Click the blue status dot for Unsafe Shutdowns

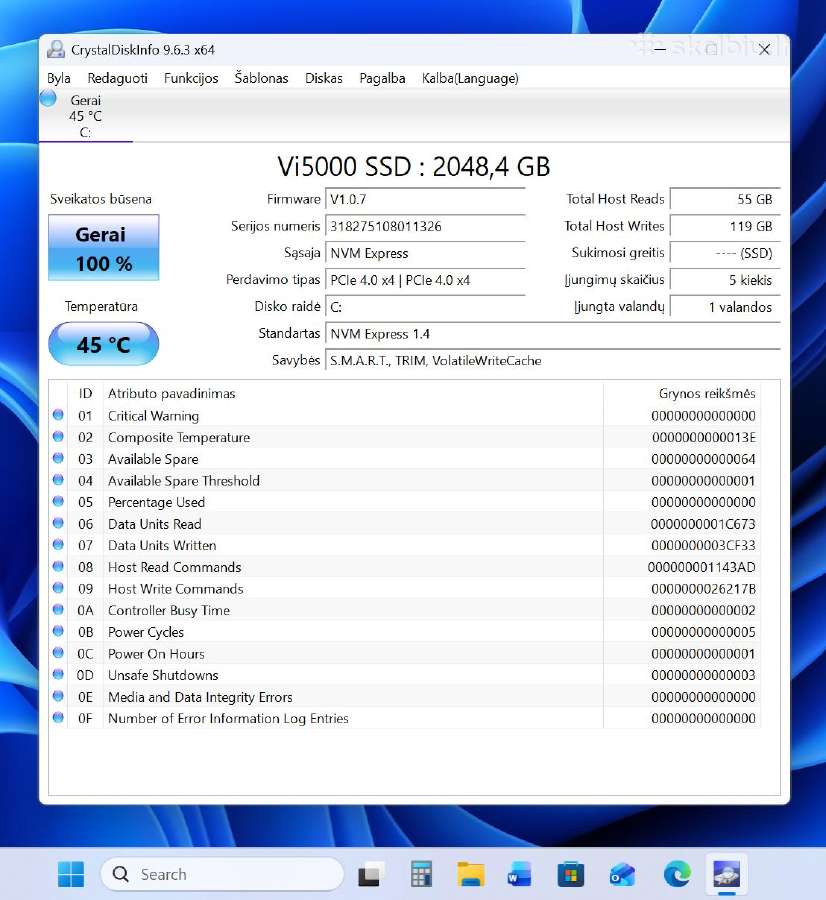click(x=58, y=674)
